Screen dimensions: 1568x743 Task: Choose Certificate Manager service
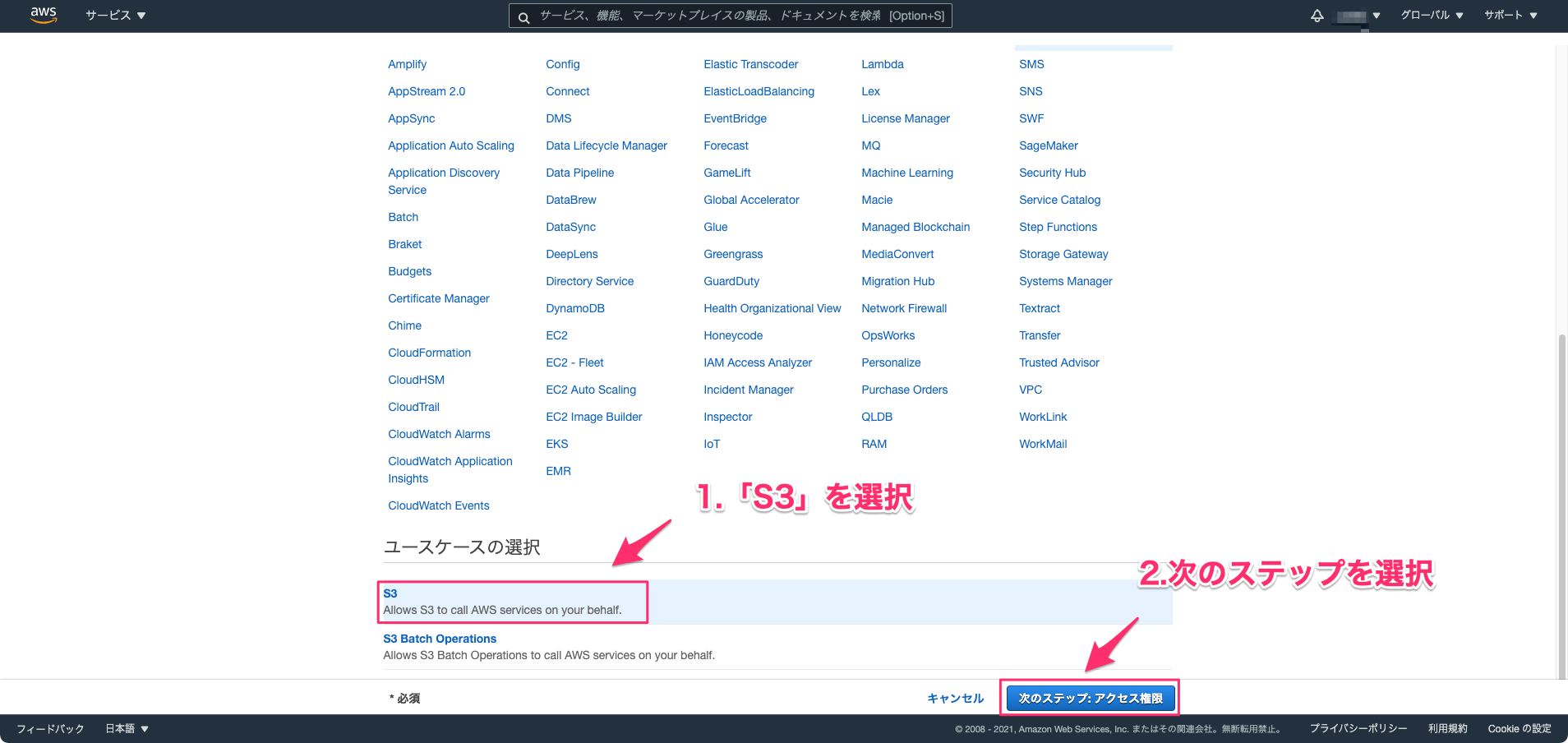click(438, 298)
